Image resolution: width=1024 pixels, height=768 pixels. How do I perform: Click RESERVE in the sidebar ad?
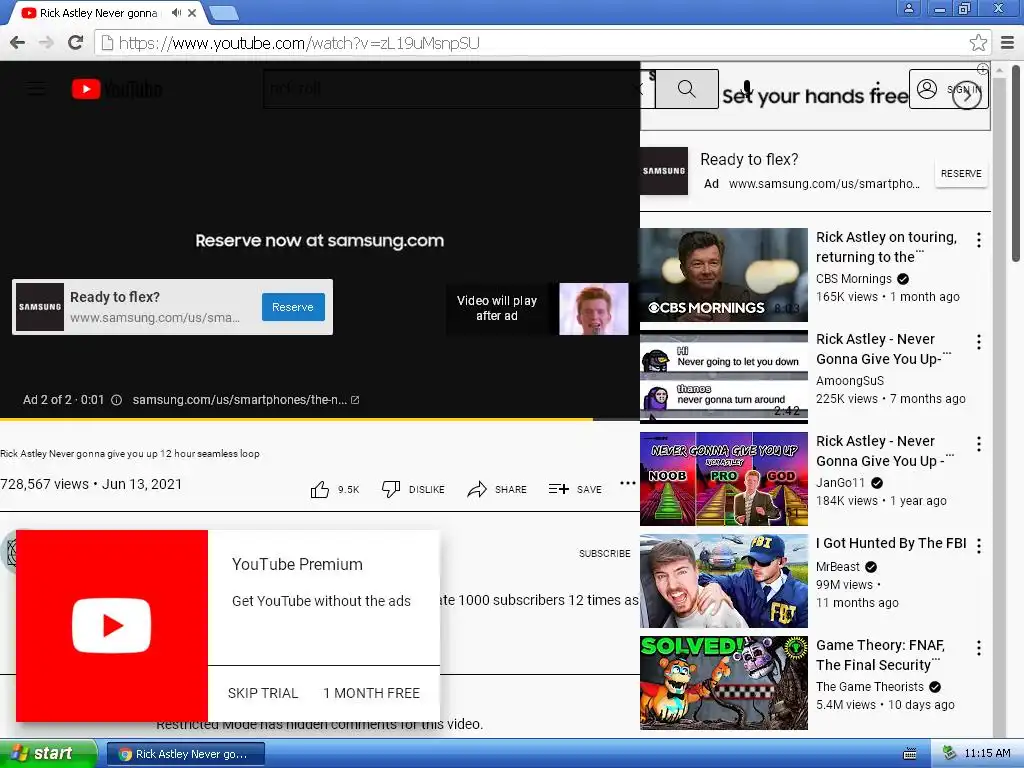pos(961,174)
